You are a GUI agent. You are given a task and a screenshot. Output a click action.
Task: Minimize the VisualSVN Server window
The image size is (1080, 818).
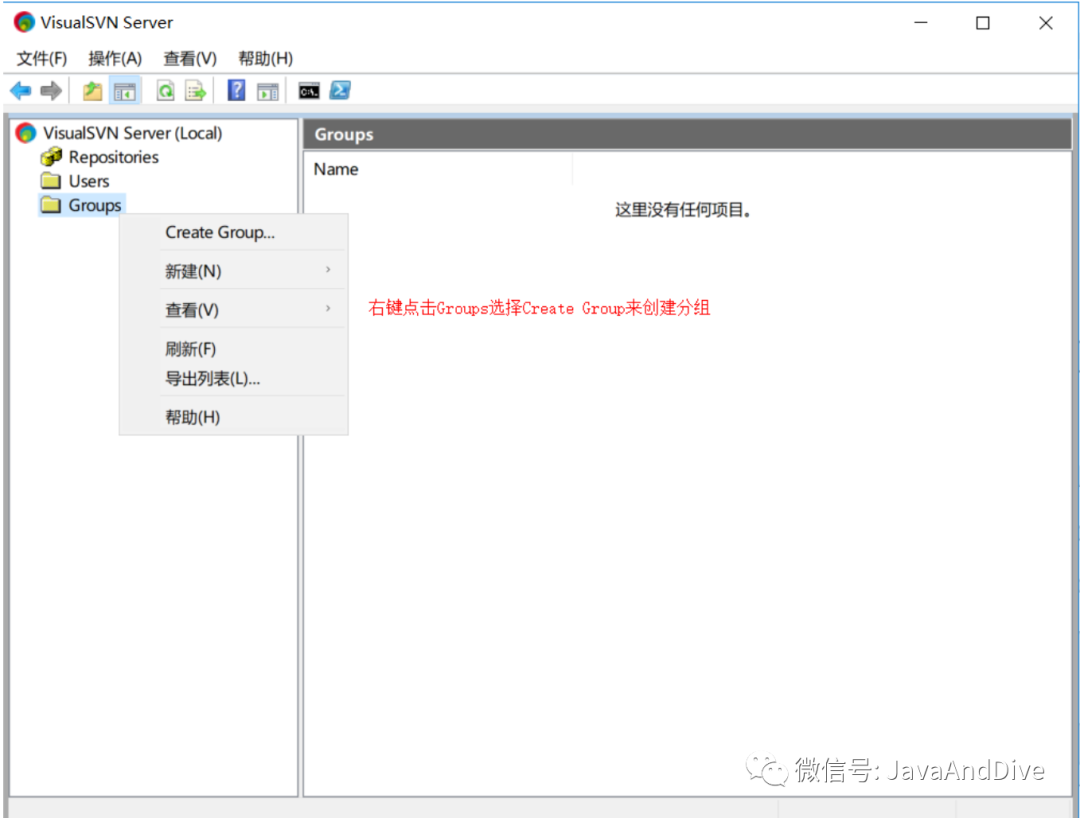click(920, 23)
